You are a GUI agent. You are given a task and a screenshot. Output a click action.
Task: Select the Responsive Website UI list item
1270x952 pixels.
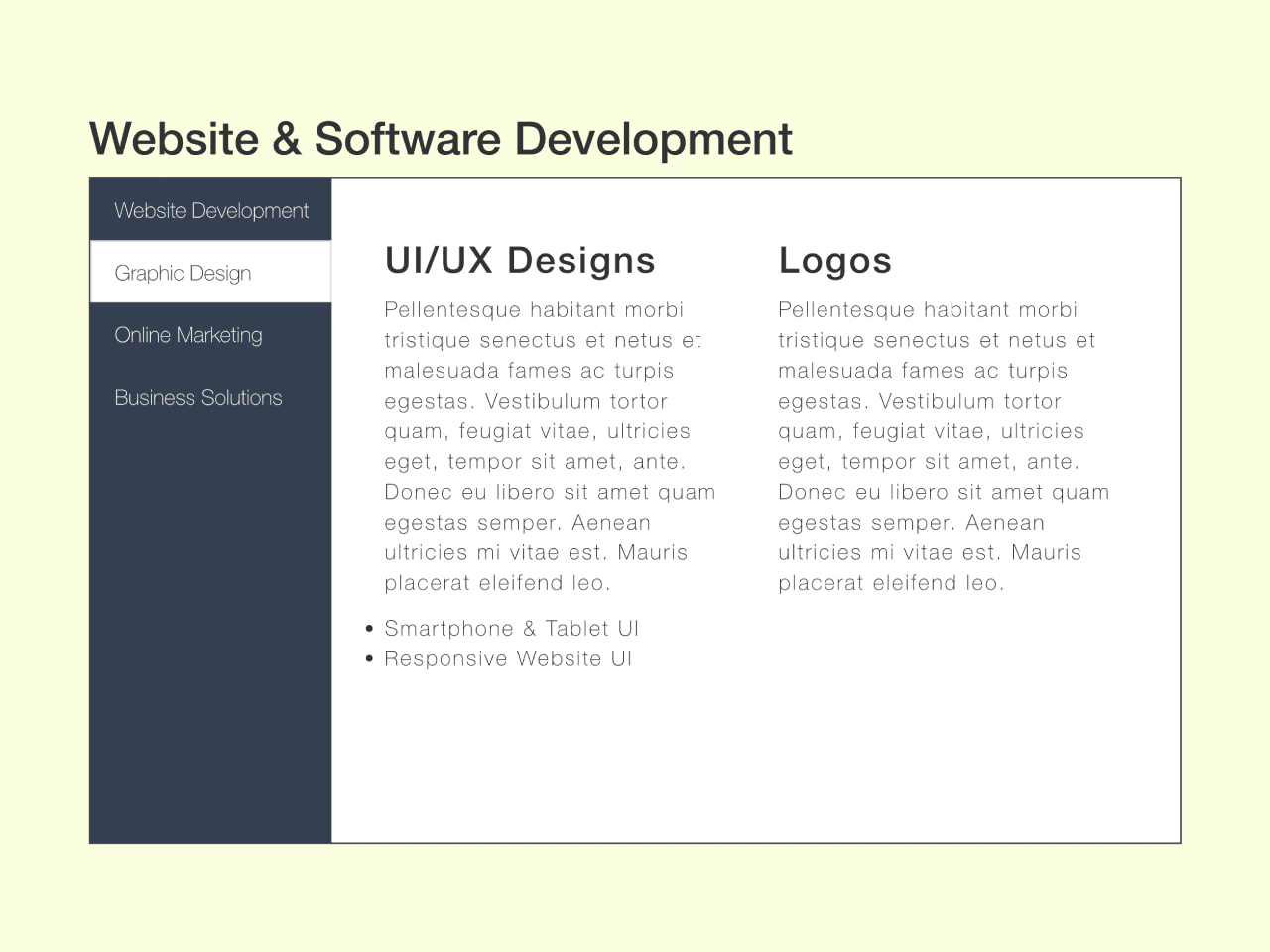pos(508,659)
